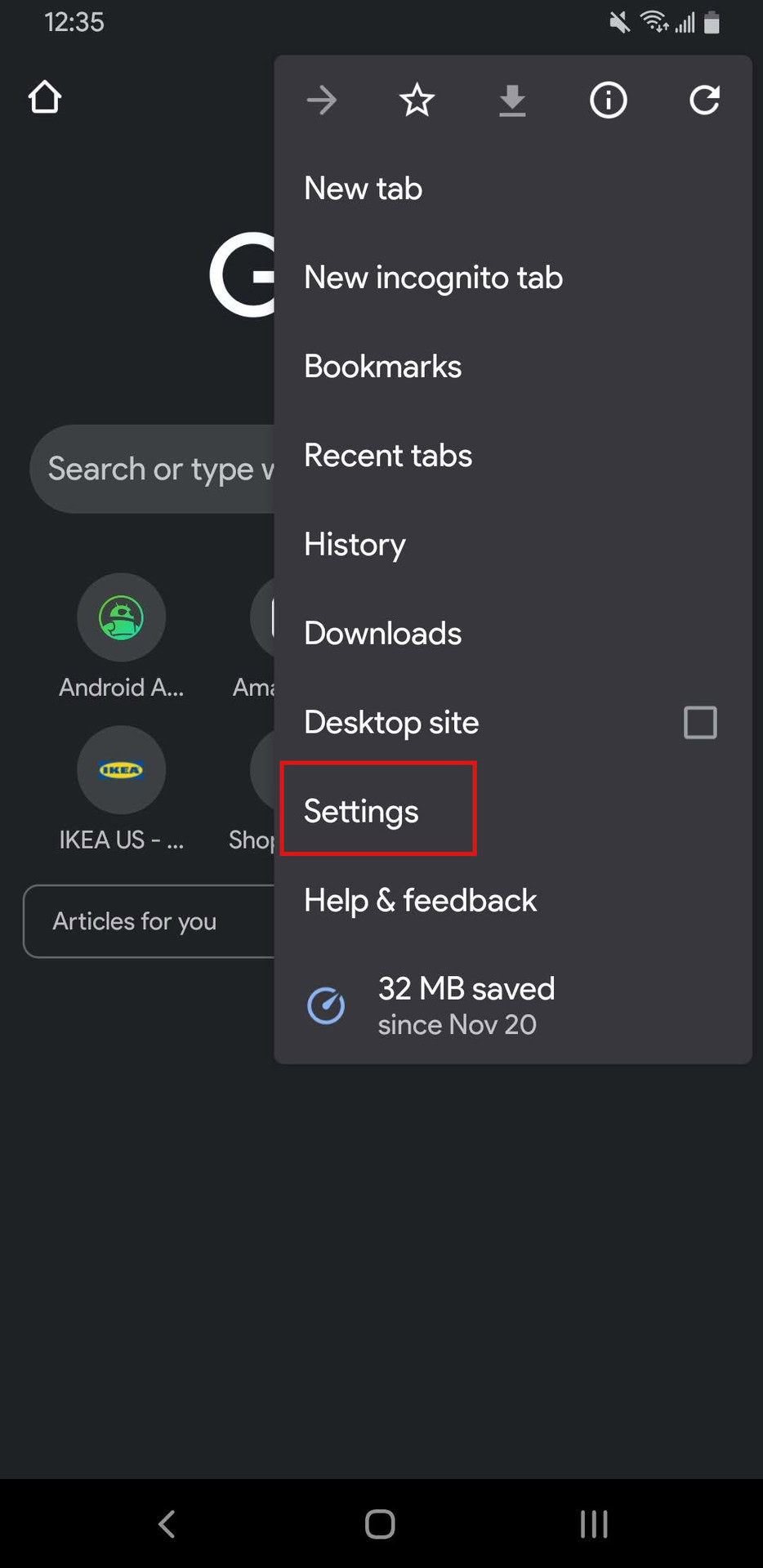Tap the home icon in Chrome
This screenshot has width=763, height=1568.
click(x=45, y=97)
